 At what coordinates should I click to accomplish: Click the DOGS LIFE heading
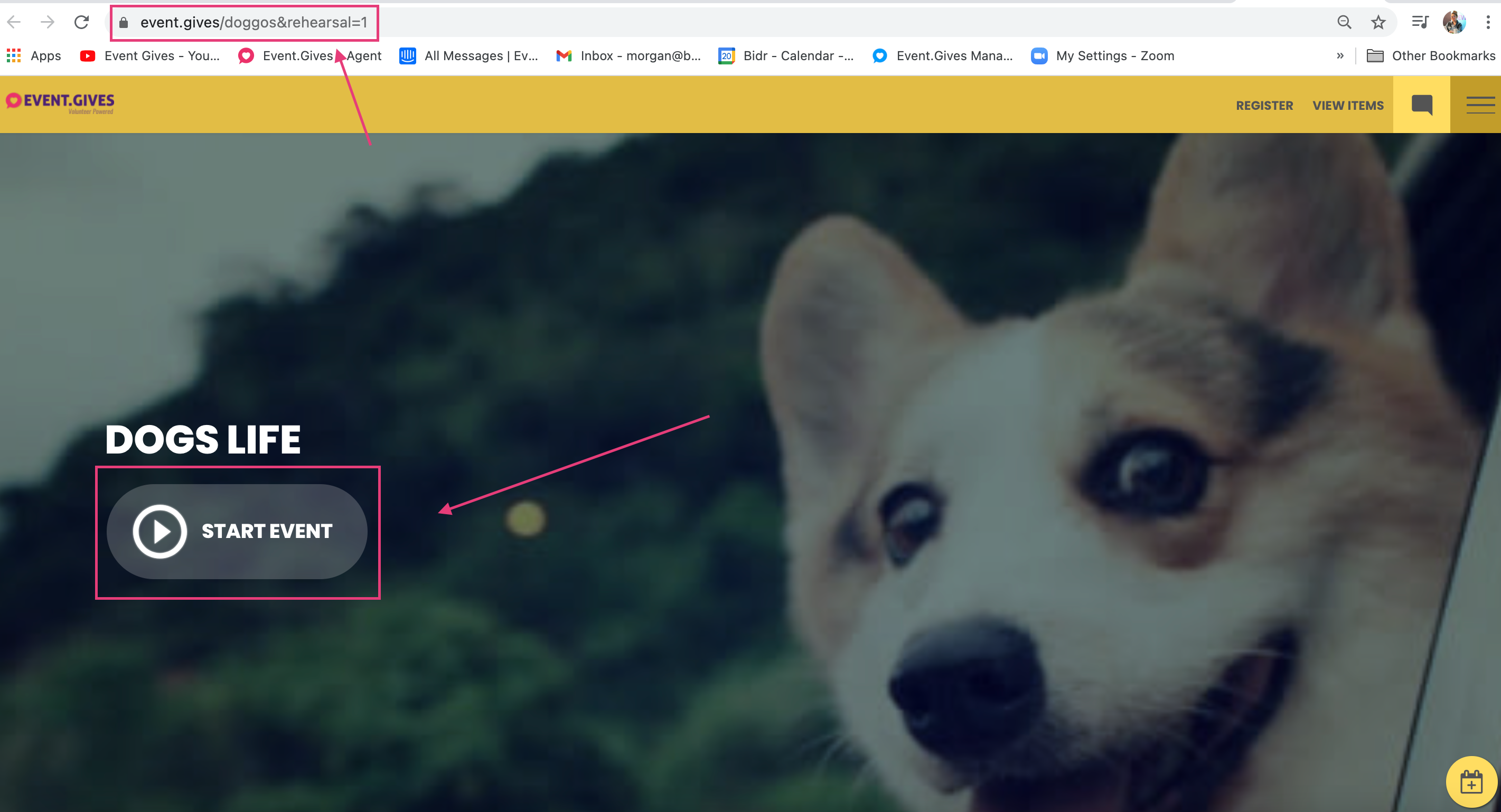pyautogui.click(x=203, y=439)
